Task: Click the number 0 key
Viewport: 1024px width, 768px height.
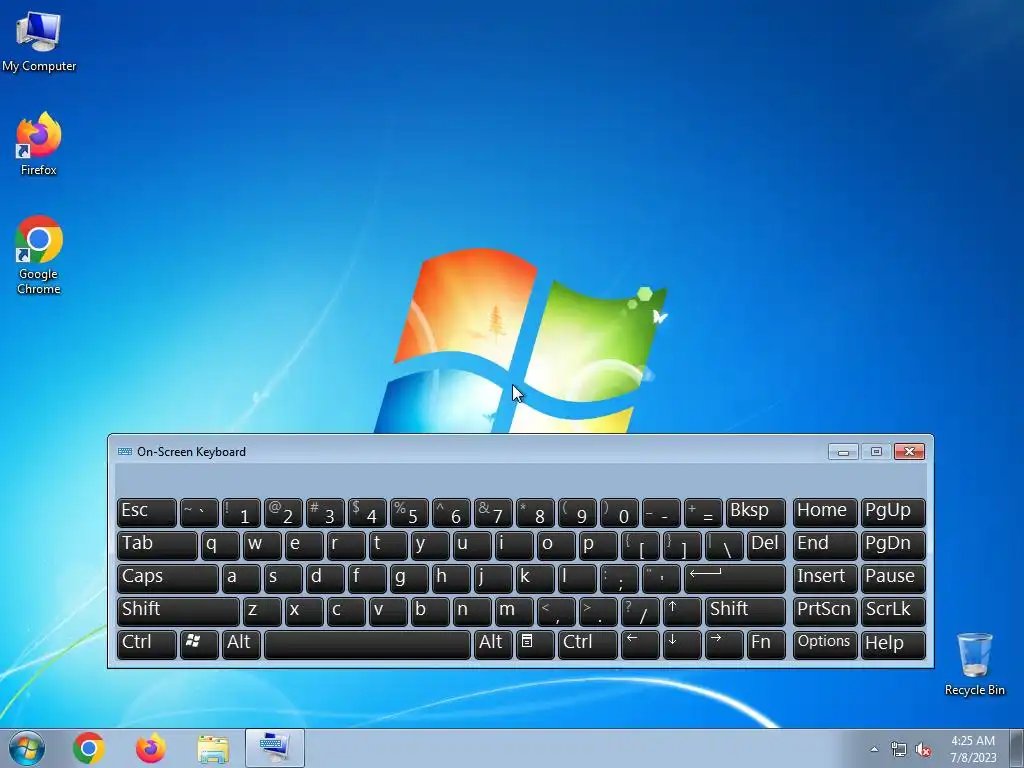Action: tap(618, 513)
